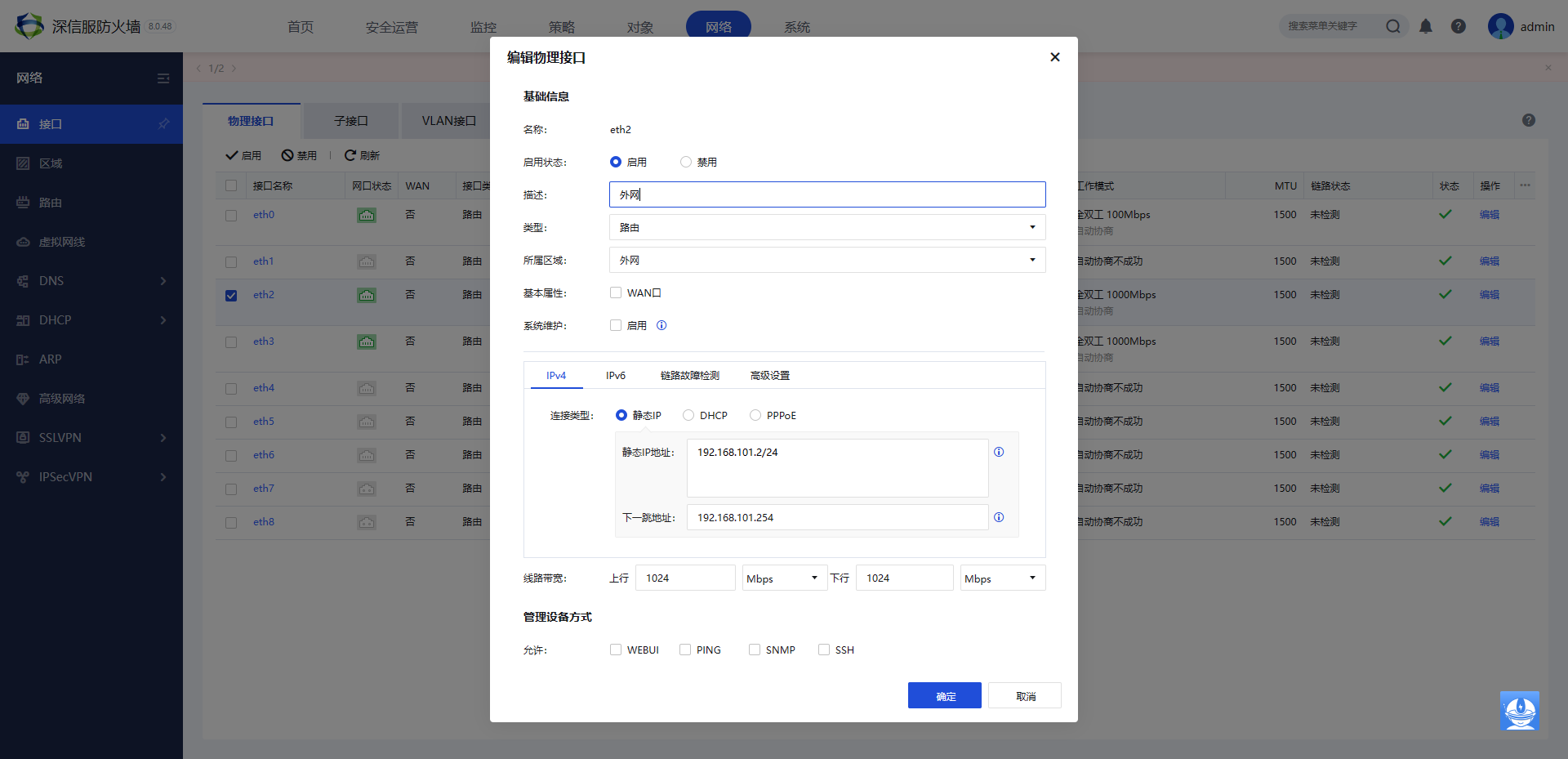Open the 下行 Mbps unit dropdown
Screen dimensions: 1568x759
coord(1003,578)
